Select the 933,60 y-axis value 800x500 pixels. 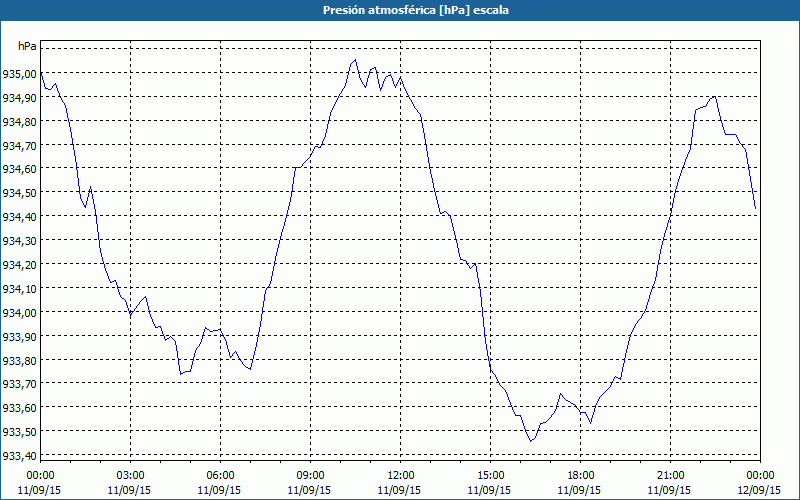coord(19,408)
